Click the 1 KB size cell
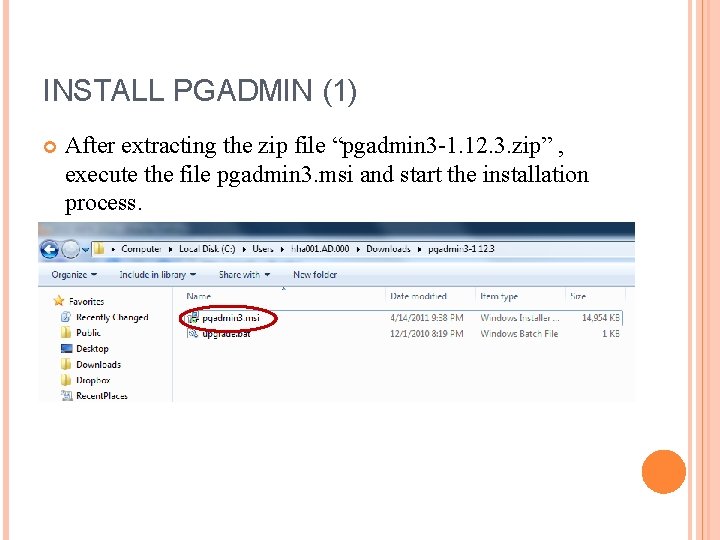 click(x=611, y=334)
